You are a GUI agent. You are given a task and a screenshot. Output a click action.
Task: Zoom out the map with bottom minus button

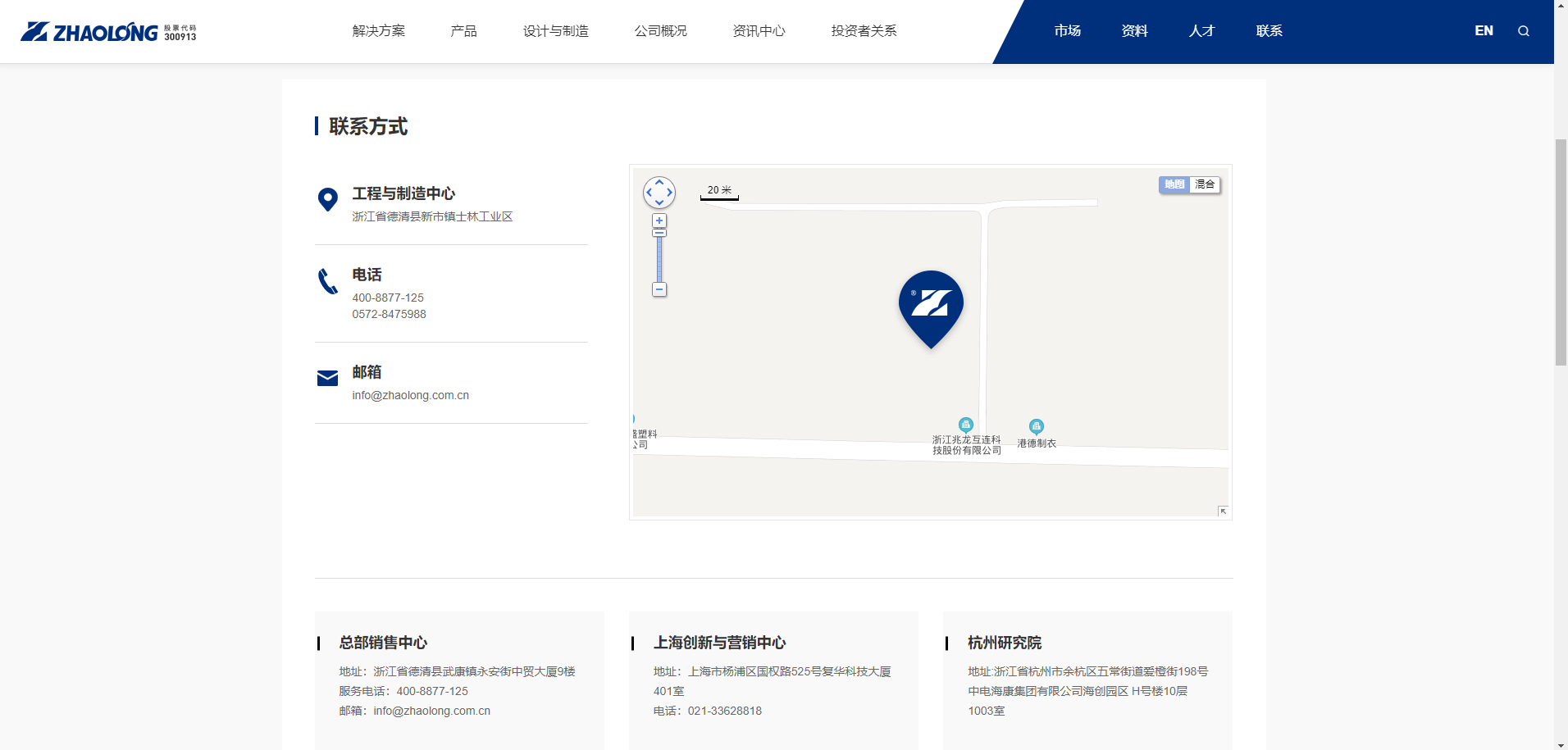pos(659,289)
